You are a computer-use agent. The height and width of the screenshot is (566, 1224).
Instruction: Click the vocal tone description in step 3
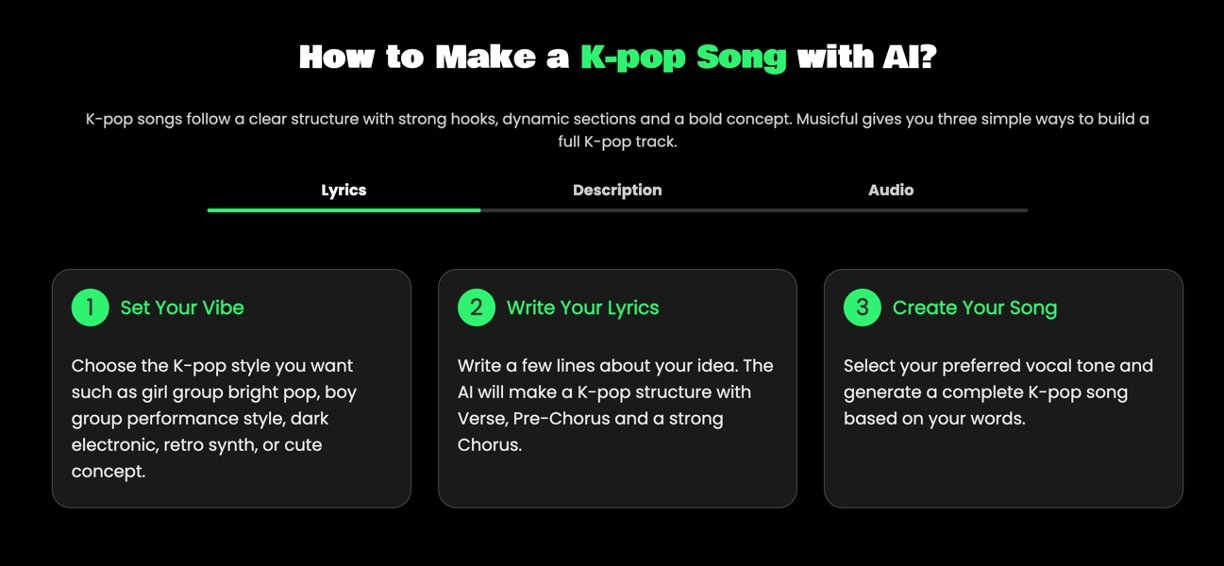coord(998,392)
